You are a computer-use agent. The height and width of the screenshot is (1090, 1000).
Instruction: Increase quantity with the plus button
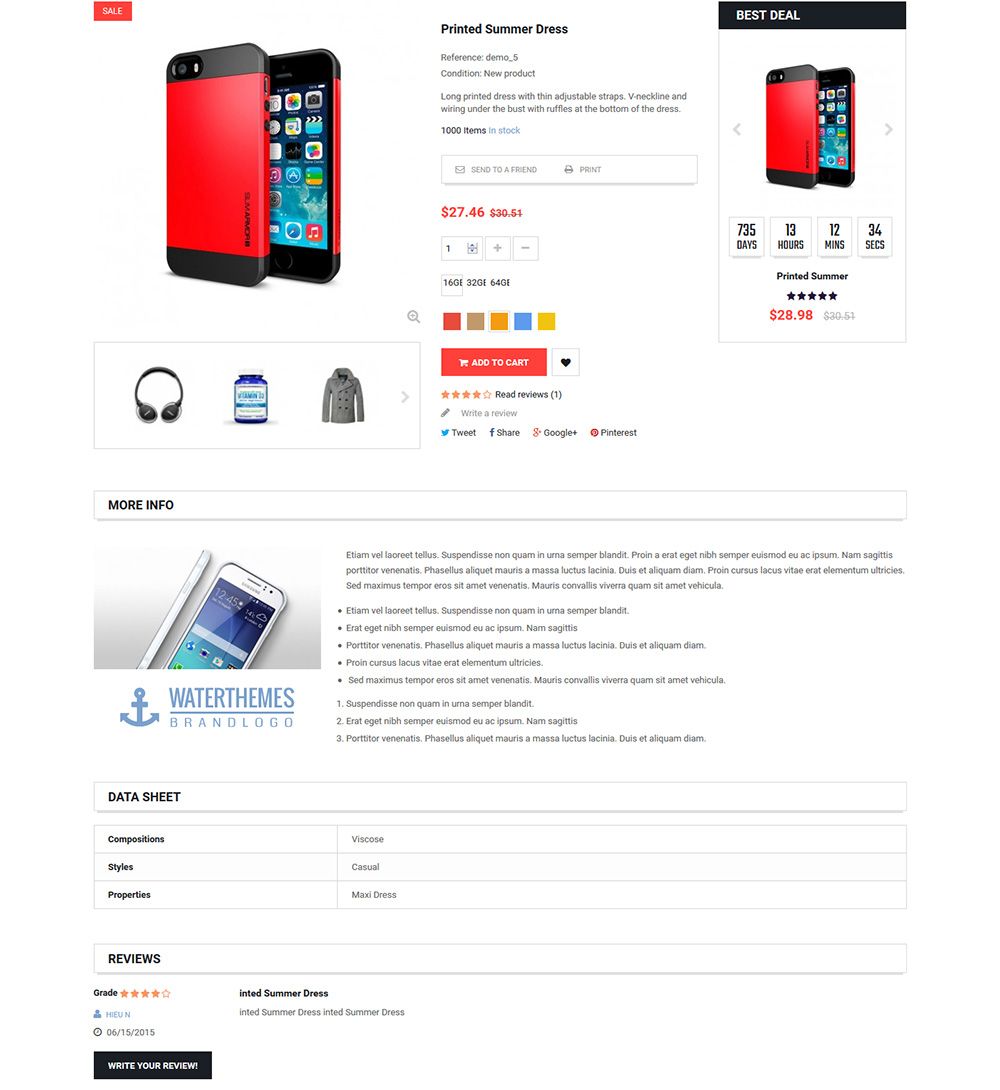point(498,248)
